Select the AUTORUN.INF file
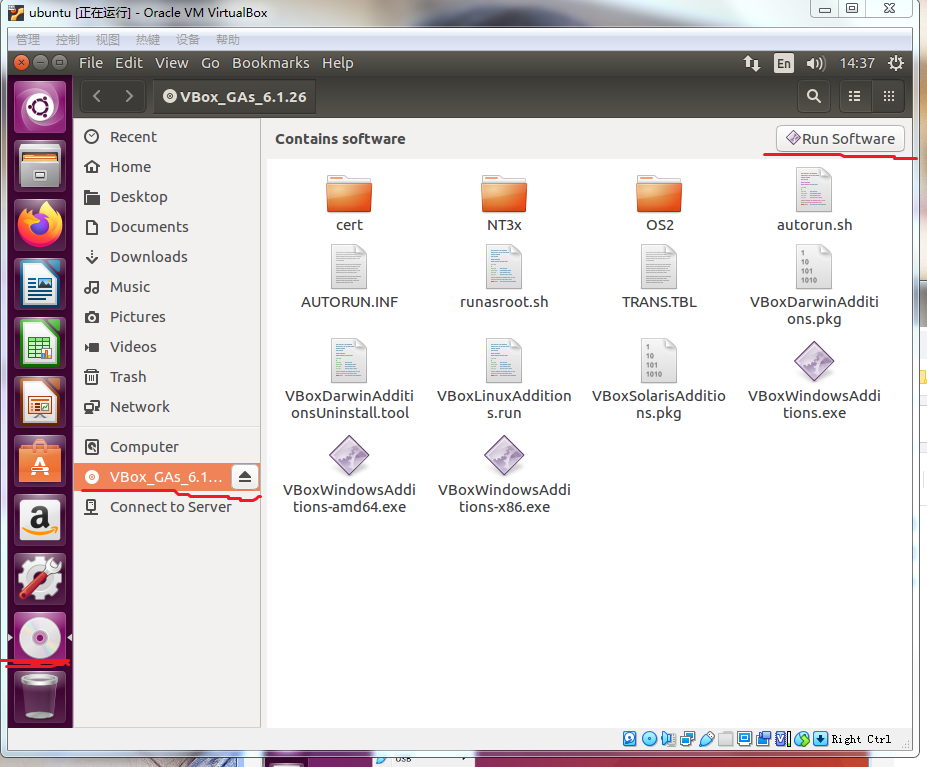The height and width of the screenshot is (767, 927). (349, 277)
